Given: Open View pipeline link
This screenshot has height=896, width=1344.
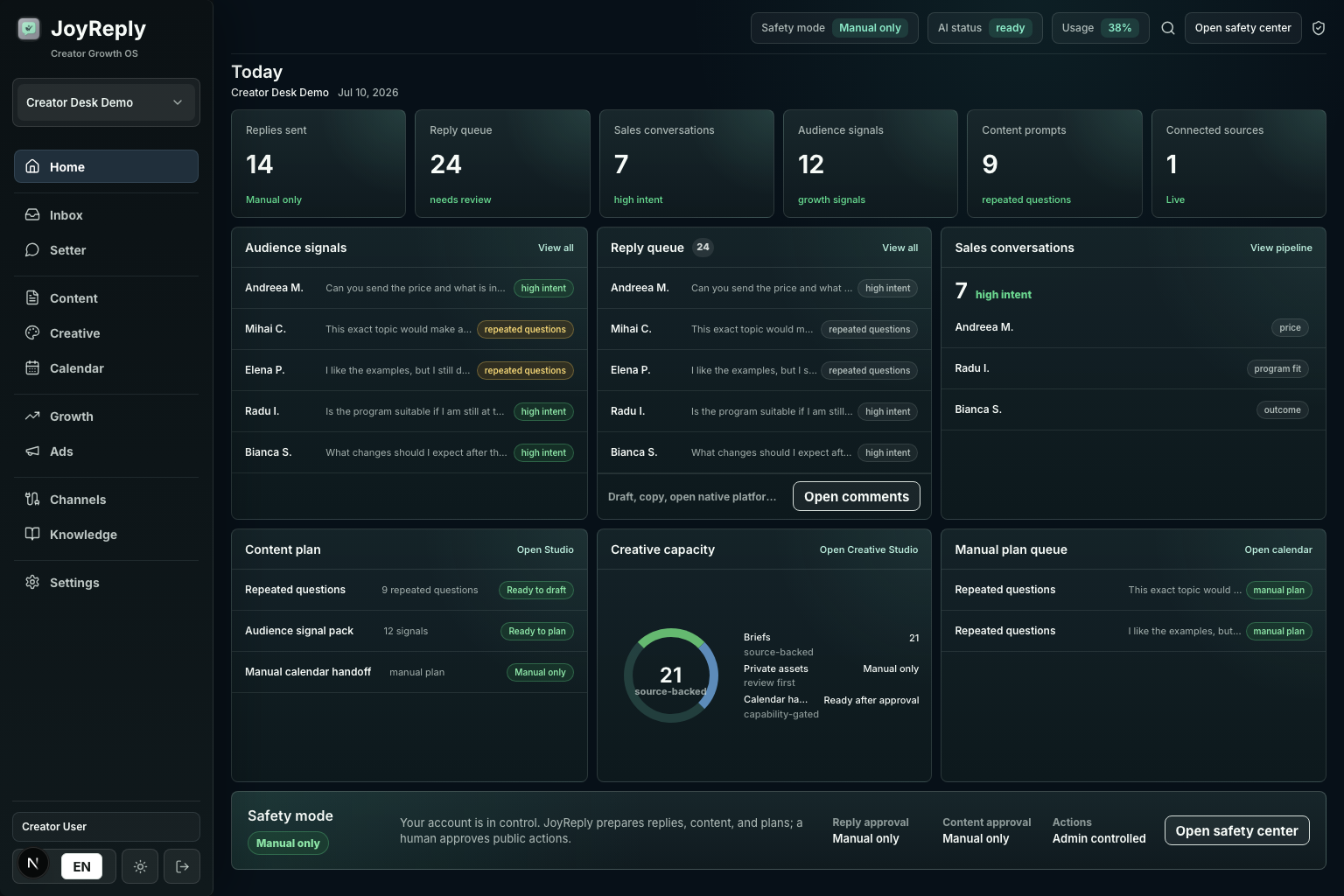Looking at the screenshot, I should point(1281,248).
